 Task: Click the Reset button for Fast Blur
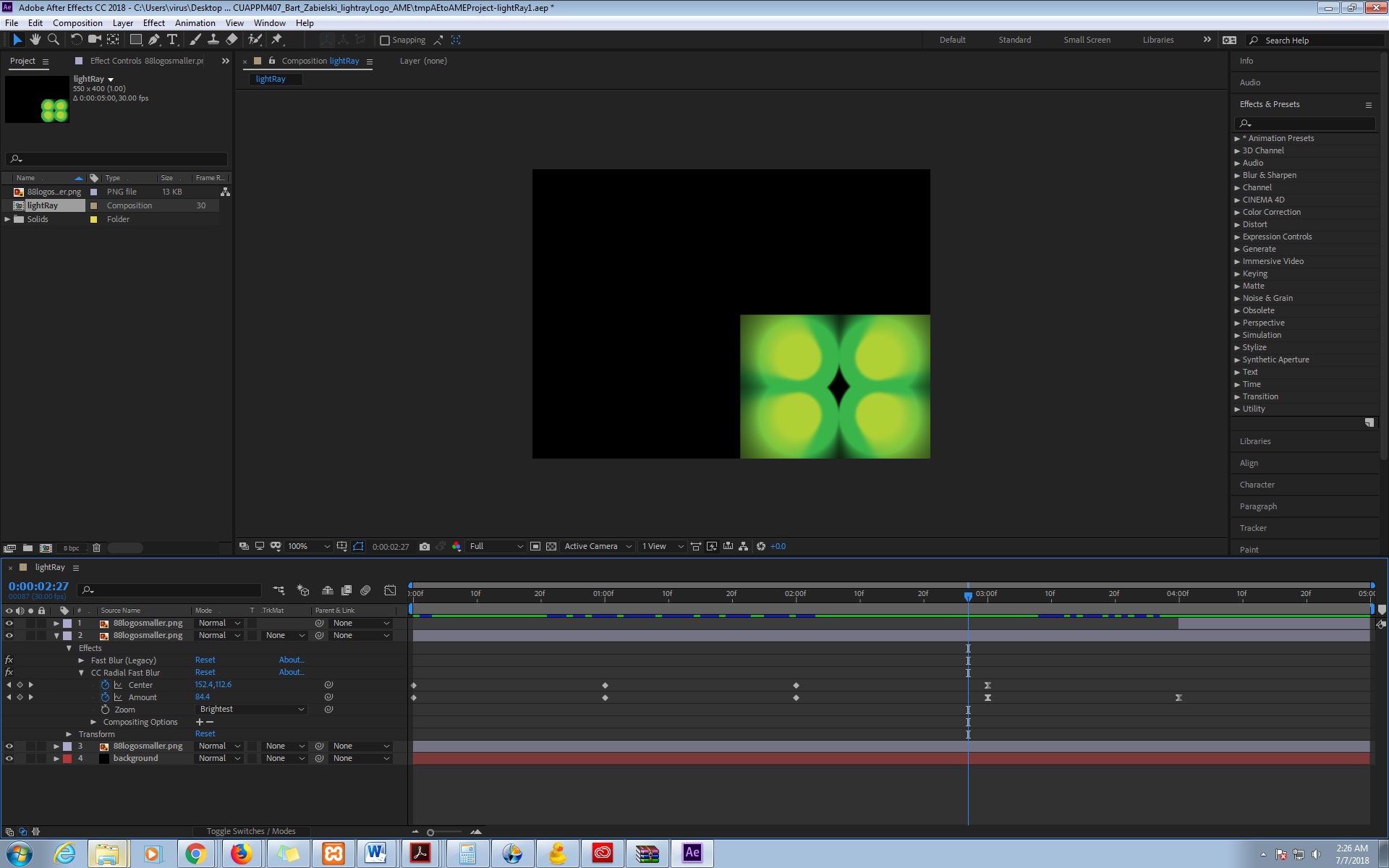tap(204, 659)
